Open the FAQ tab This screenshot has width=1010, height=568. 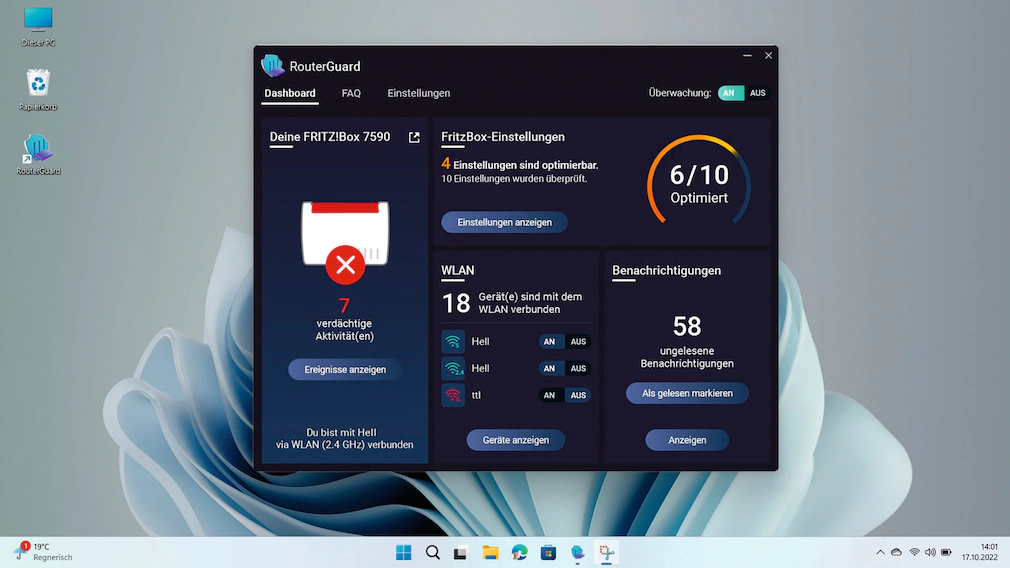tap(351, 93)
